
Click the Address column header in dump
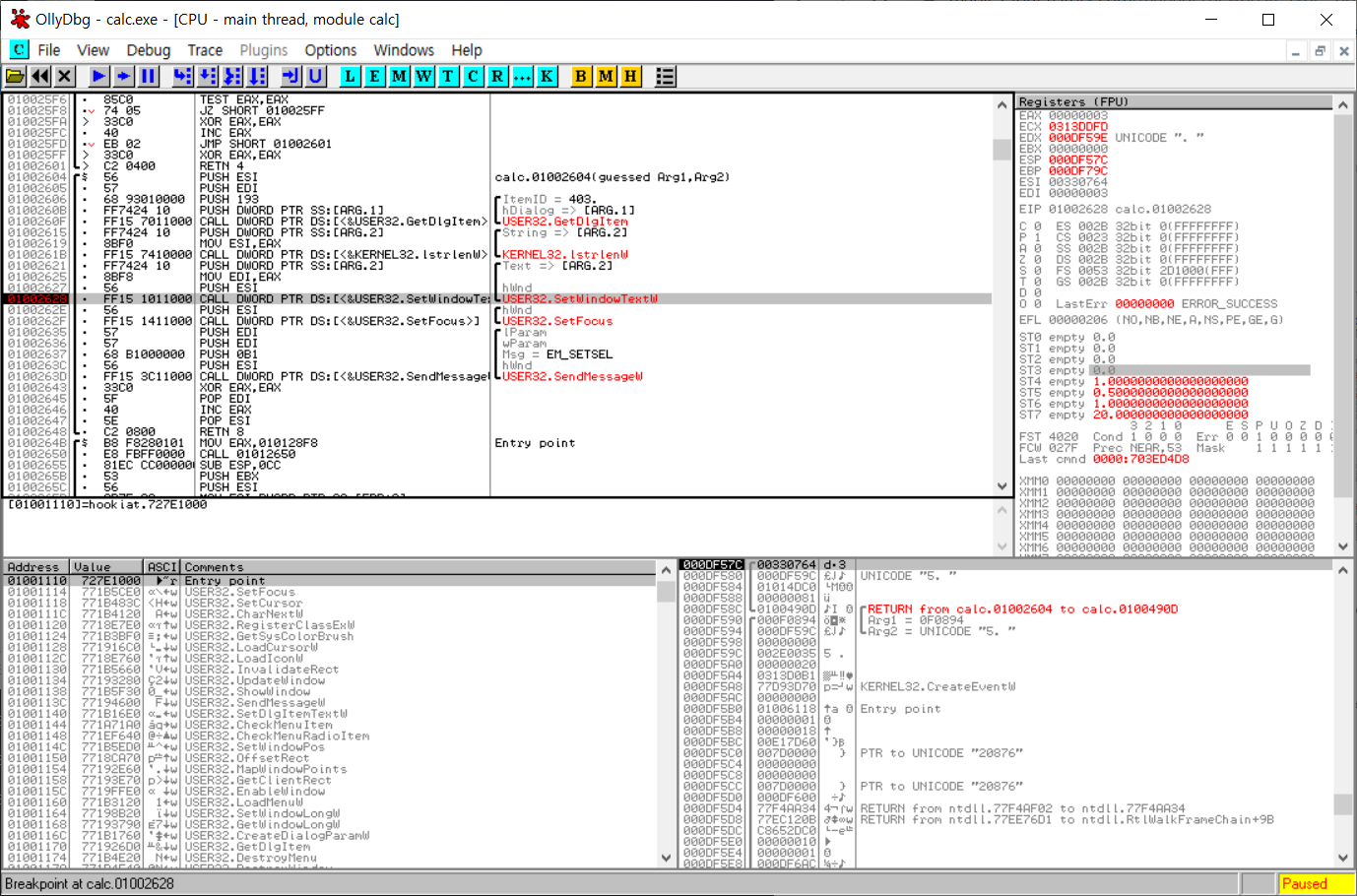[36, 567]
